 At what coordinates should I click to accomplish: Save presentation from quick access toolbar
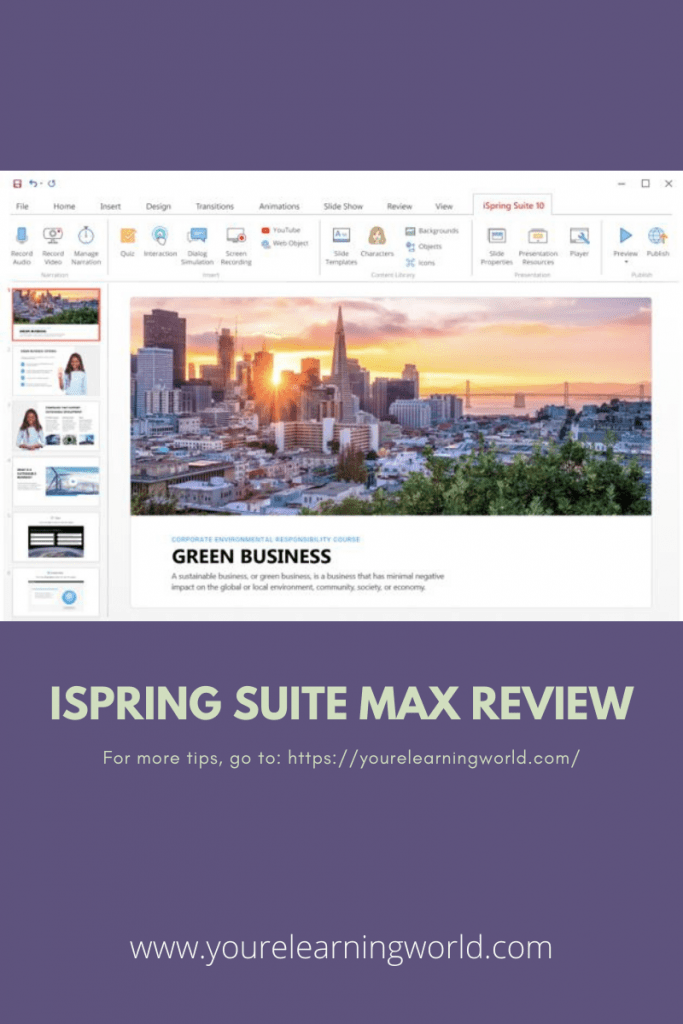click(18, 184)
